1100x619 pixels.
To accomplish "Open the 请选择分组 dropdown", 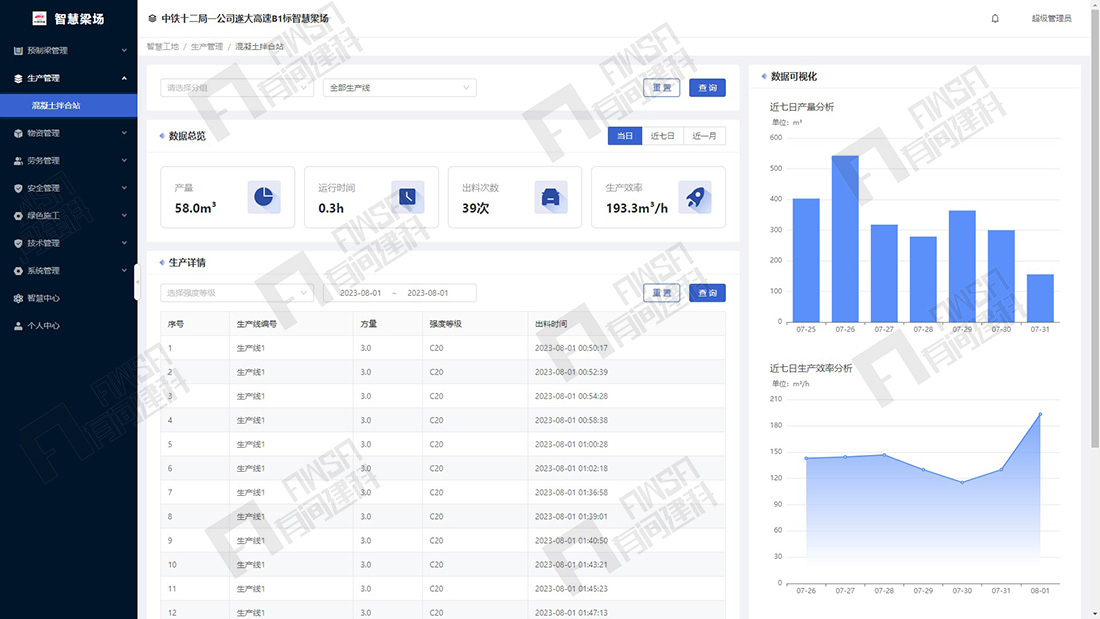I will [x=237, y=88].
